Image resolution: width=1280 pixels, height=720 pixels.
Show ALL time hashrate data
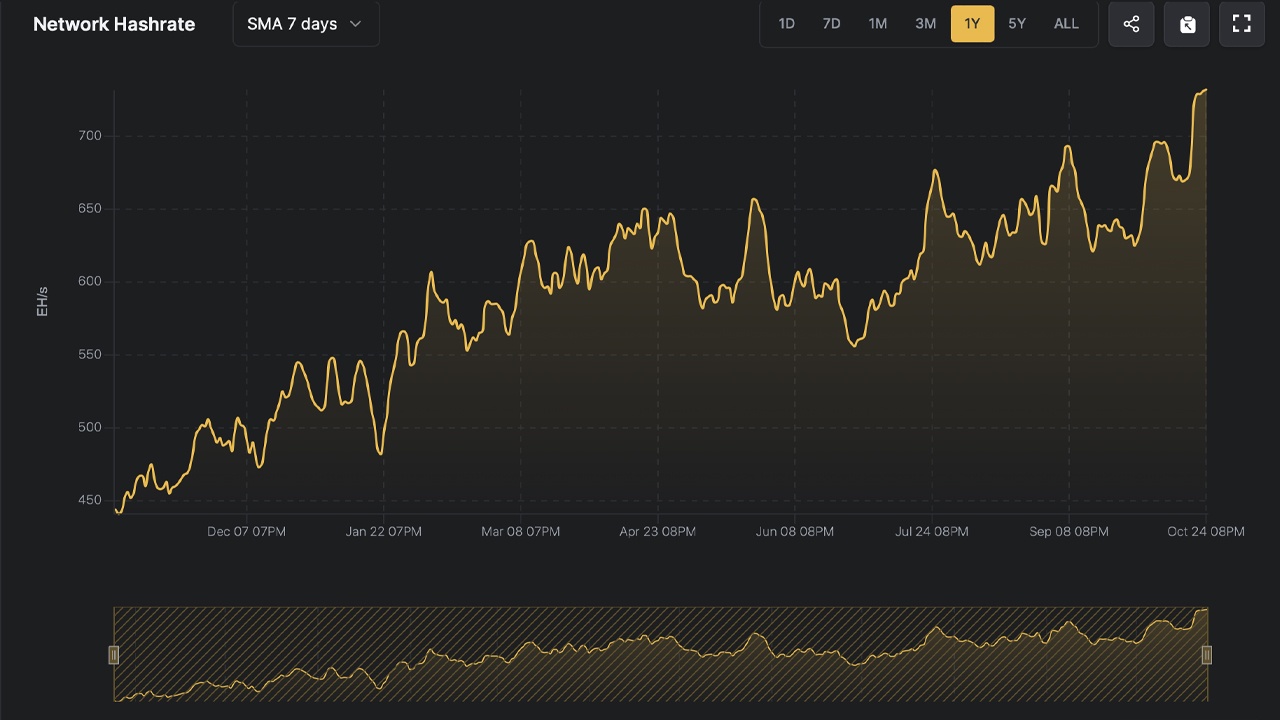[x=1066, y=24]
